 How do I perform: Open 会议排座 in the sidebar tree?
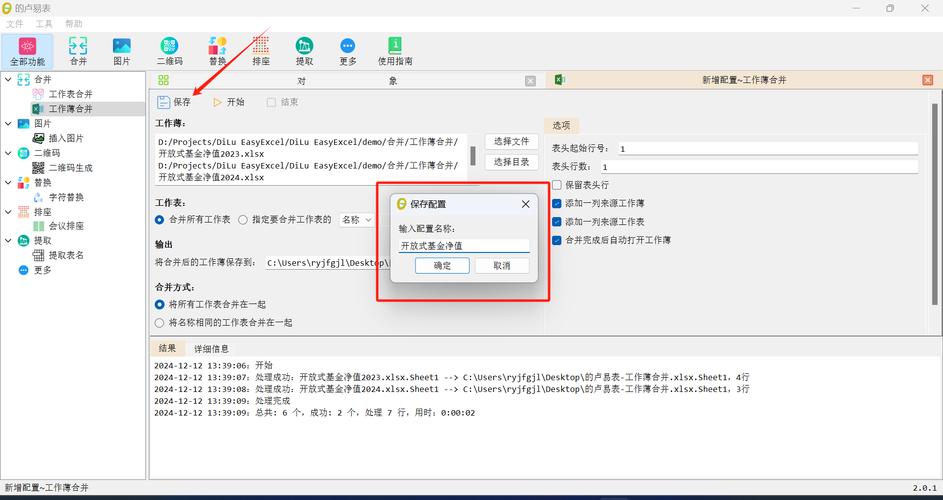point(66,226)
